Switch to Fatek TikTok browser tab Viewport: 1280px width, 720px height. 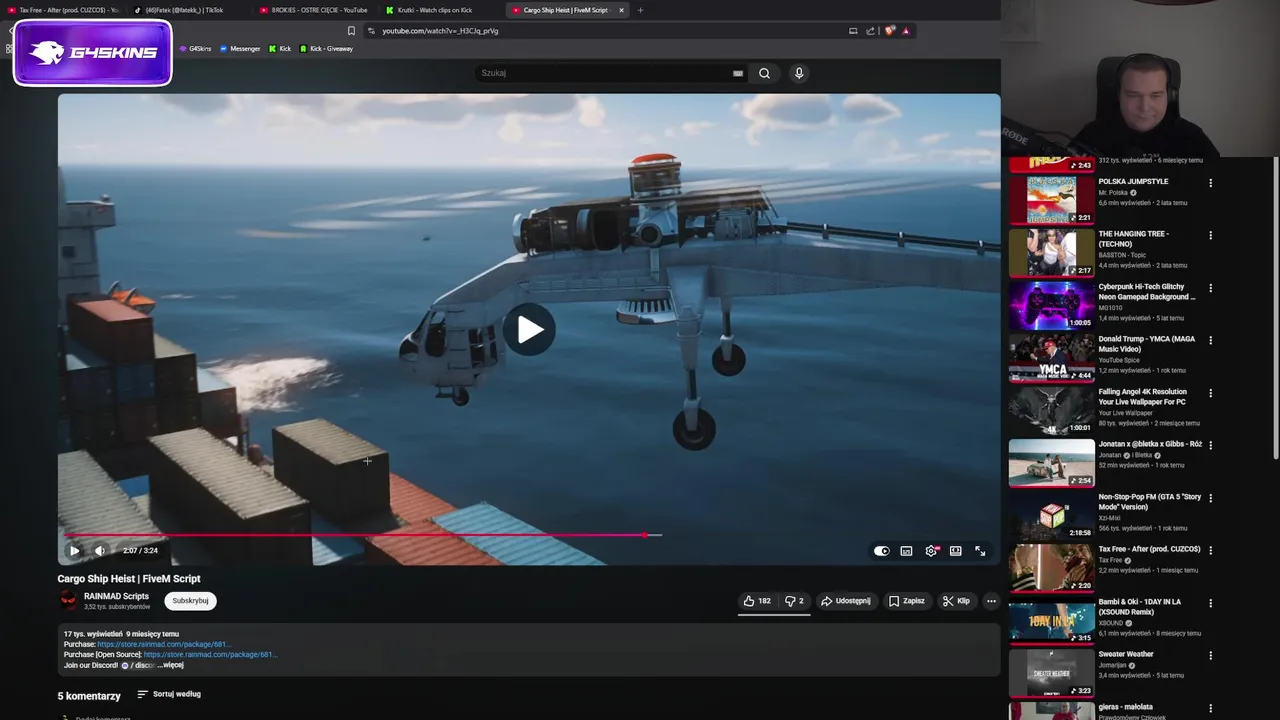(x=186, y=10)
